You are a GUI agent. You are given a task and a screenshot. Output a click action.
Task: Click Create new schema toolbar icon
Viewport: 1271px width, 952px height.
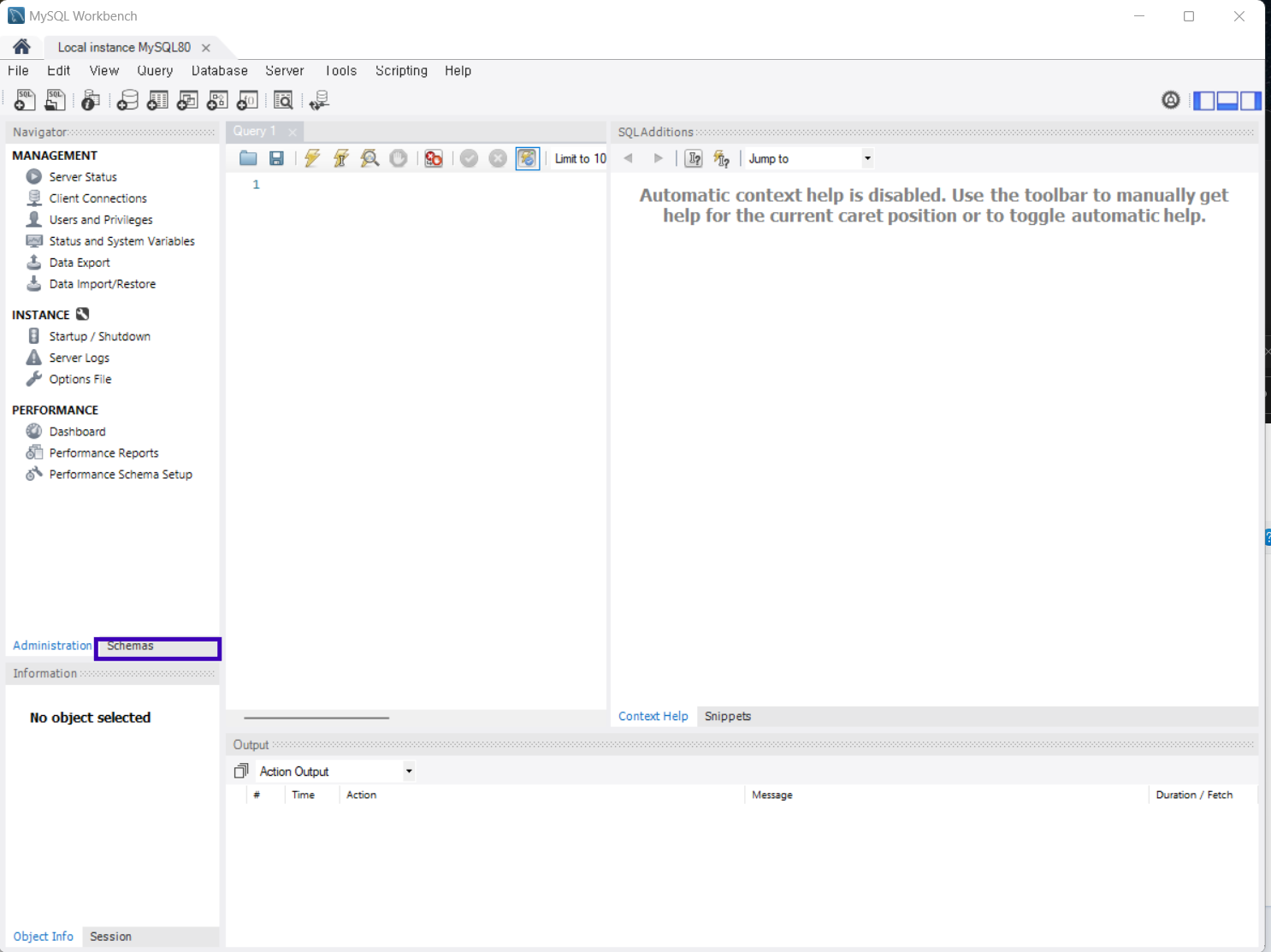click(x=127, y=100)
